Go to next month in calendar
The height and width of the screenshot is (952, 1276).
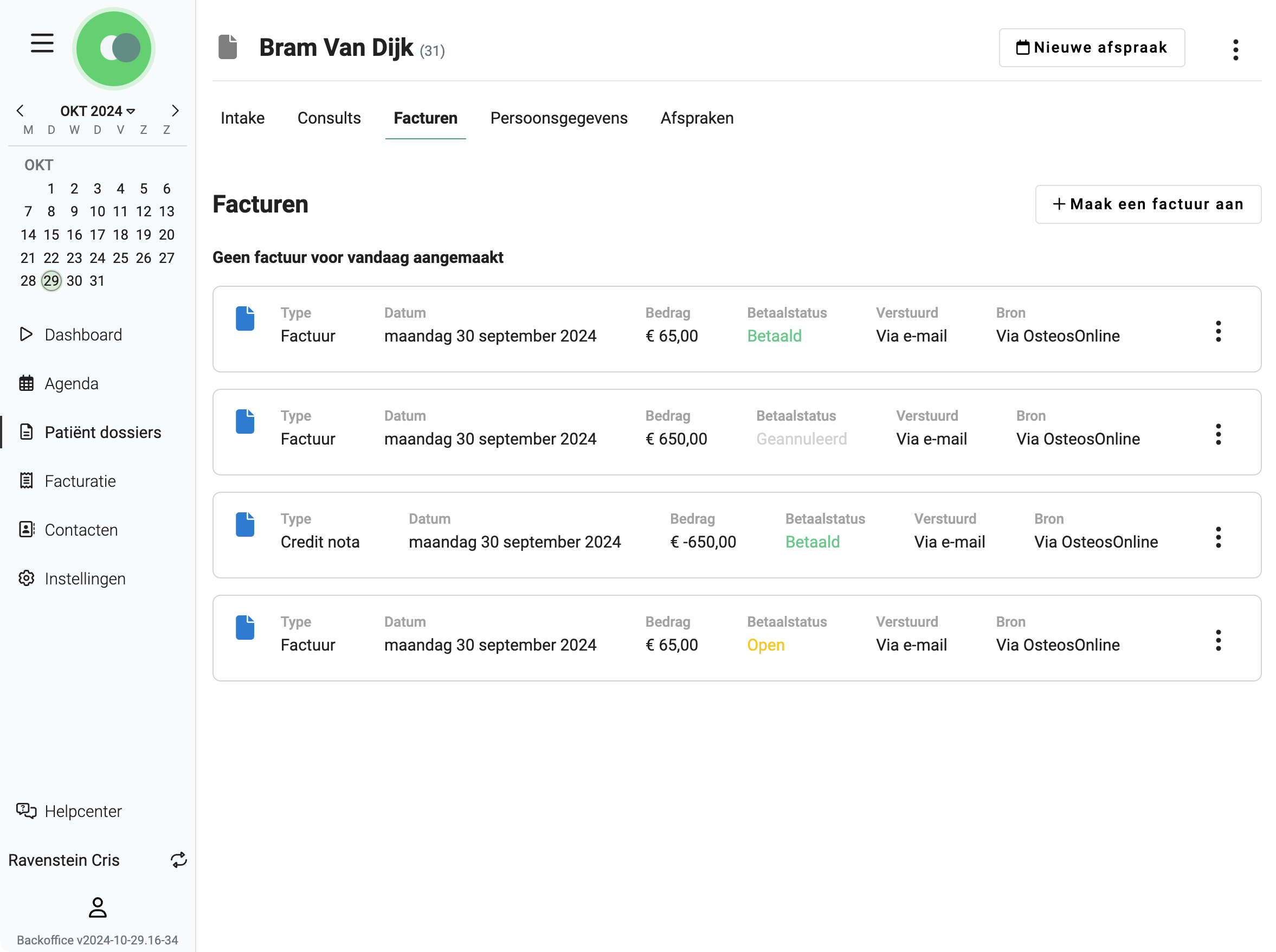175,111
